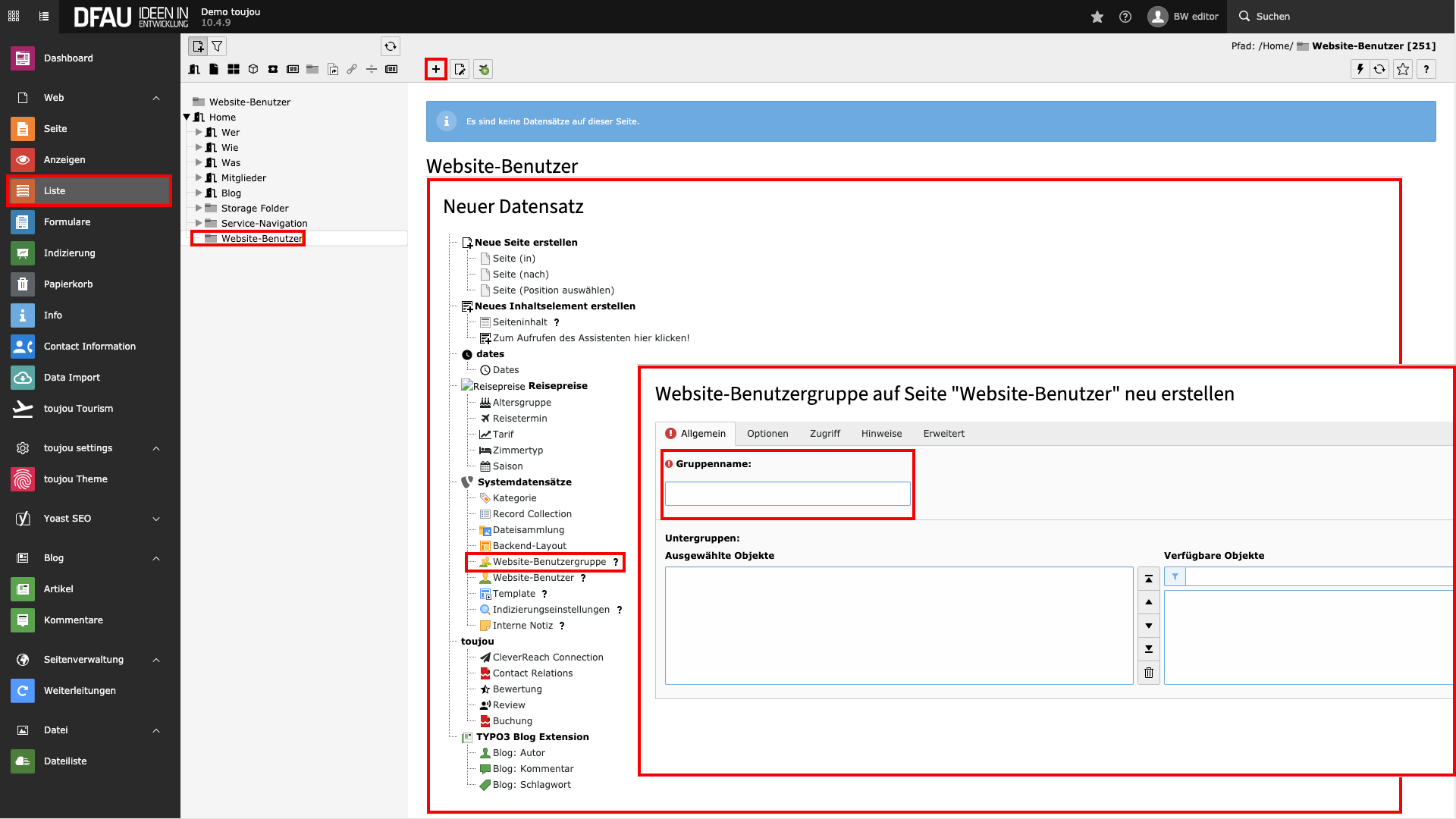The width and height of the screenshot is (1456, 819).
Task: Click the bookmark star in the top bar
Action: point(1097,17)
